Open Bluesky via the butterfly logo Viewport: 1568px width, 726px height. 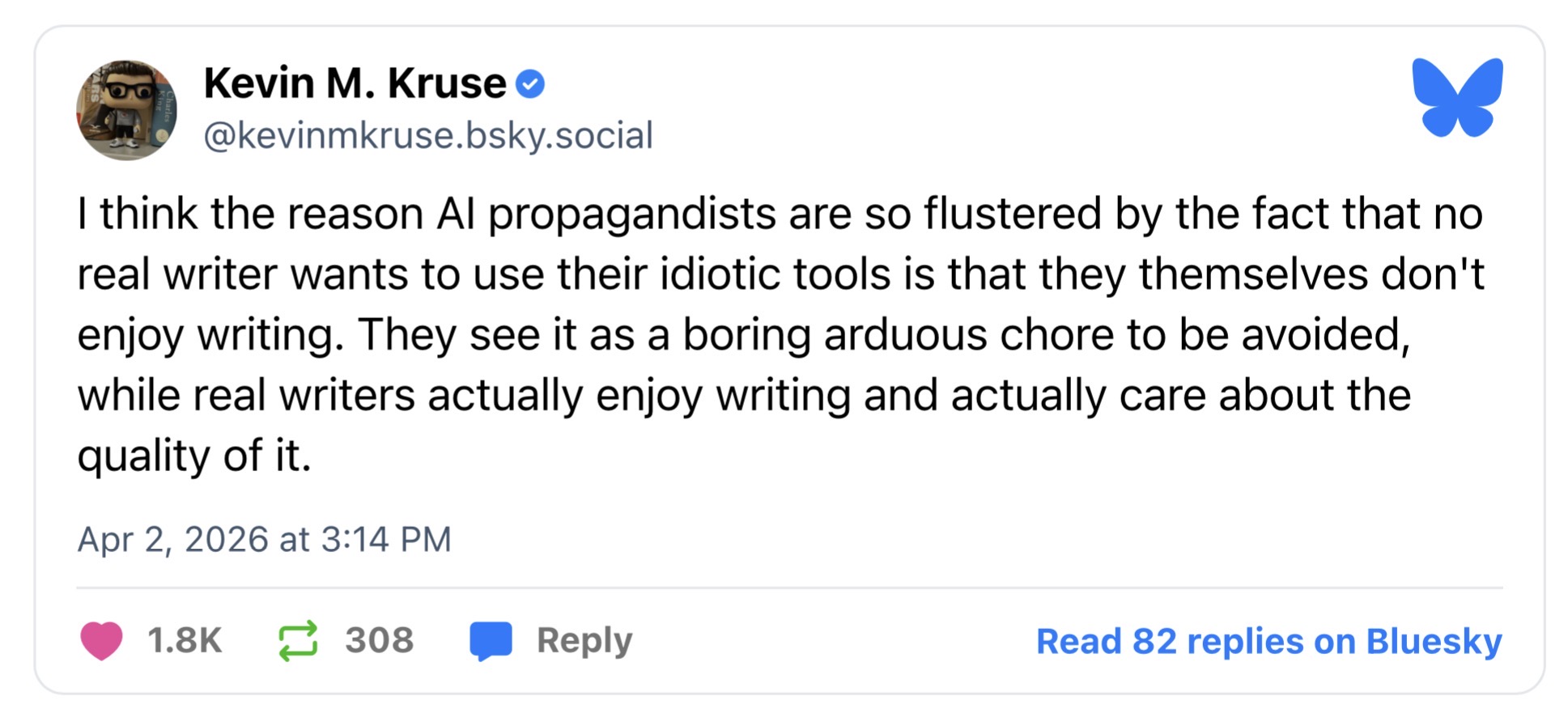(1457, 97)
